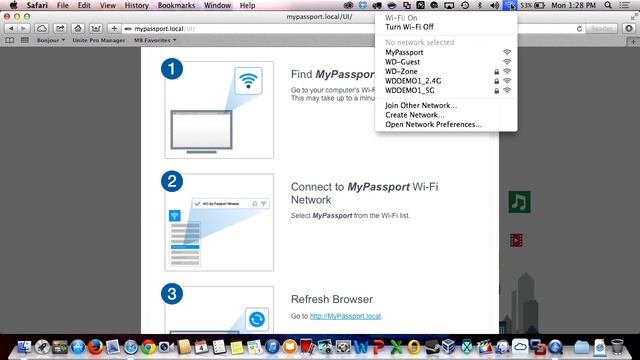Go back in Safari history
This screenshot has width=640, height=360.
pyautogui.click(x=11, y=29)
